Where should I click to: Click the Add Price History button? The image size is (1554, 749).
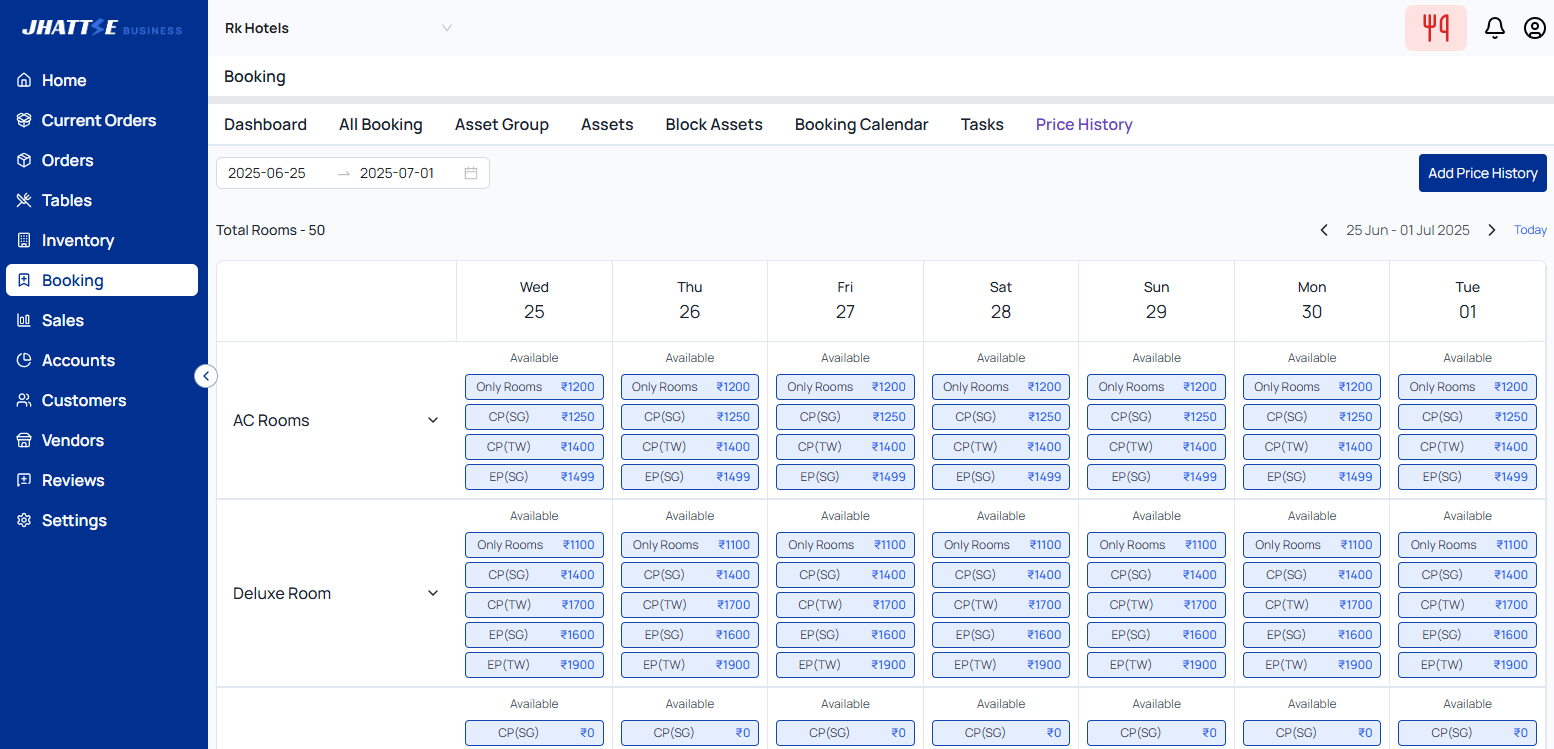[1482, 173]
